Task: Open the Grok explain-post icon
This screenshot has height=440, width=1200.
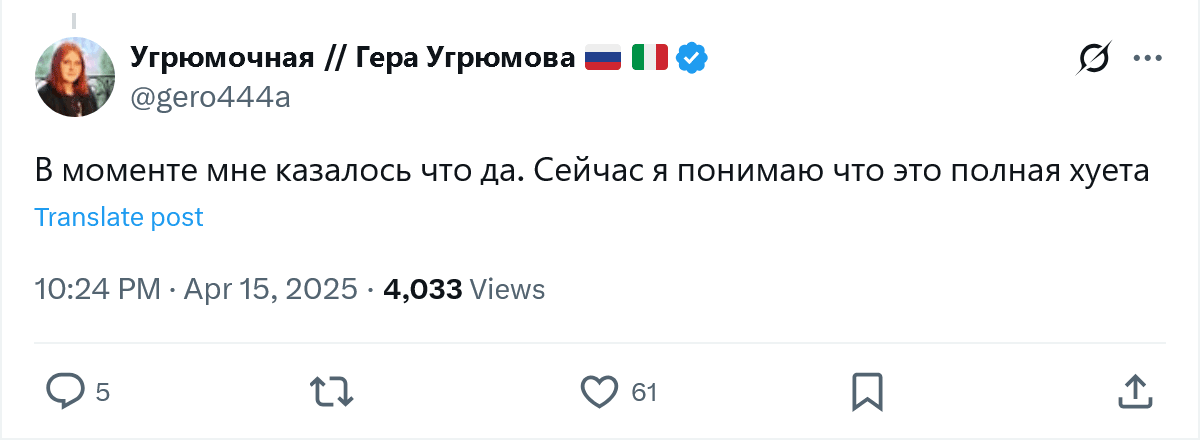Action: [1092, 59]
